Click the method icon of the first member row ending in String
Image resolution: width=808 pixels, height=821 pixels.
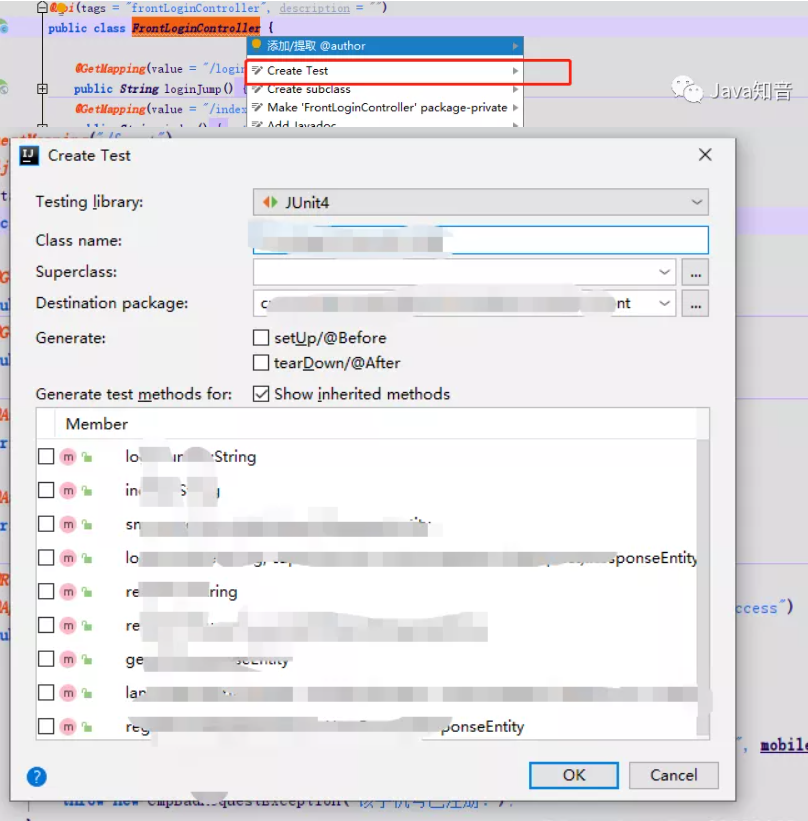[x=68, y=457]
